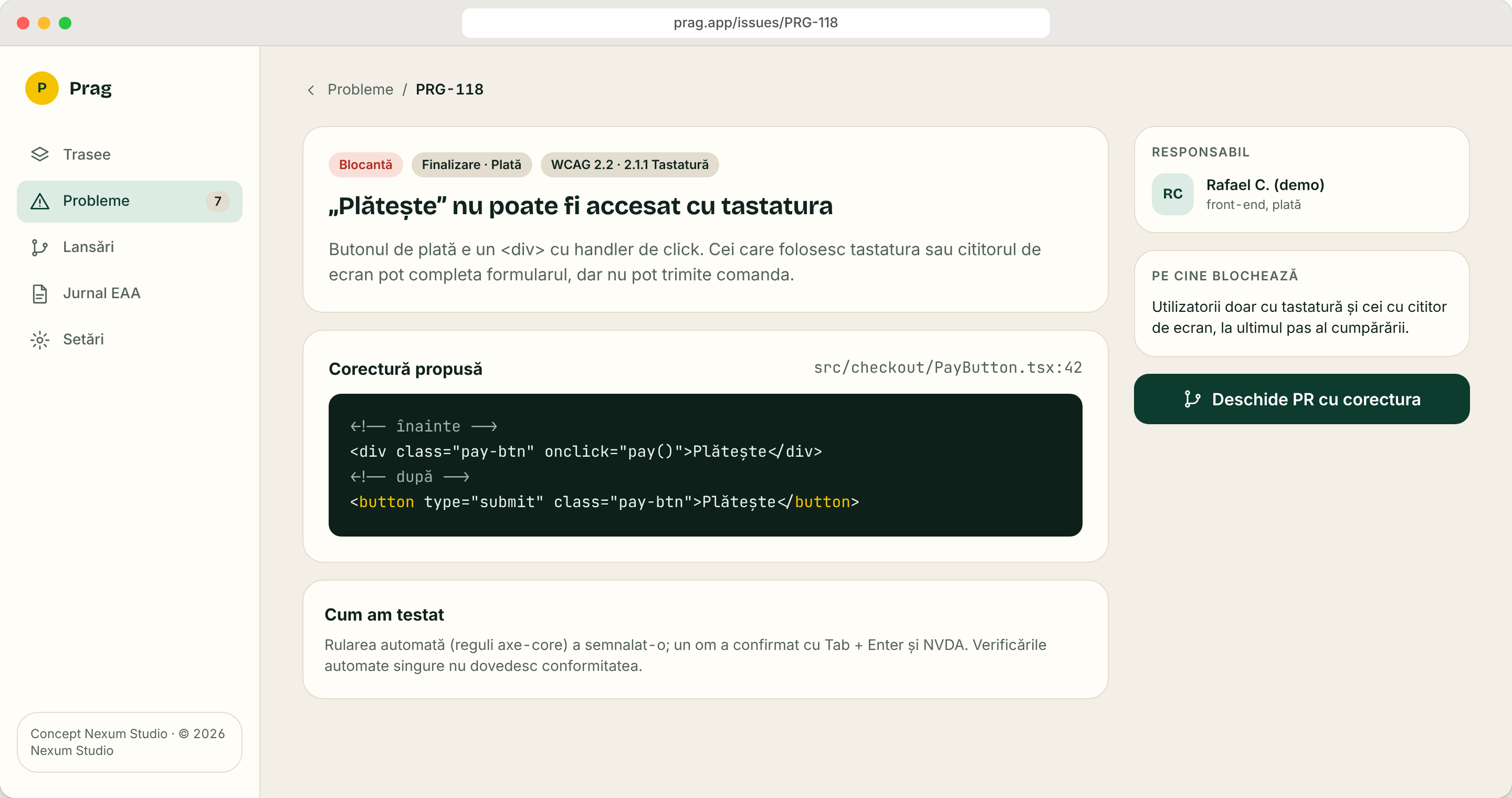The height and width of the screenshot is (798, 1512).
Task: Click Deschide PR cu corectura button
Action: point(1301,399)
